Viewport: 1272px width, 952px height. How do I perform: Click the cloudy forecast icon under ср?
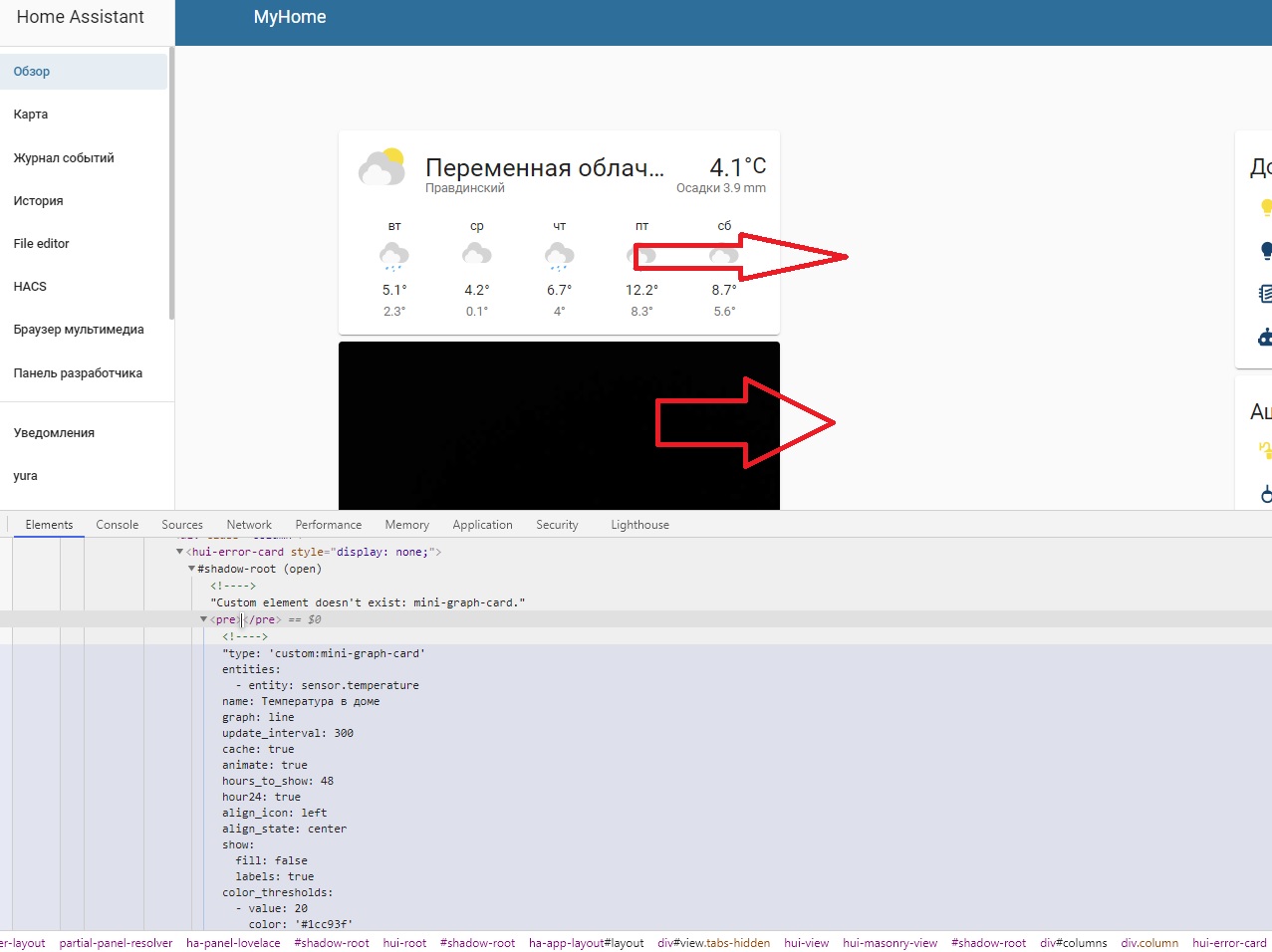[477, 255]
